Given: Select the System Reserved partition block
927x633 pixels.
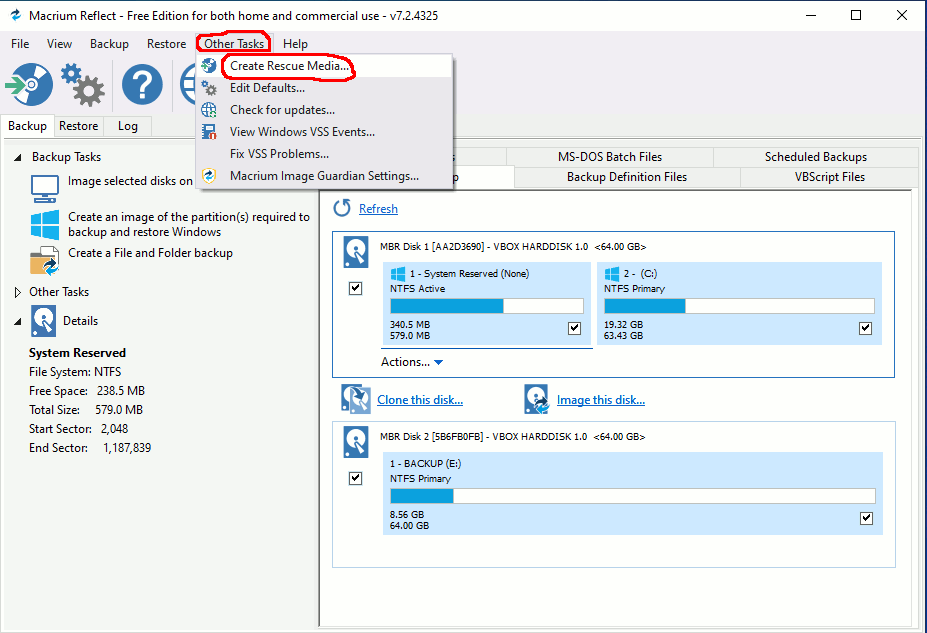Looking at the screenshot, I should coord(487,303).
